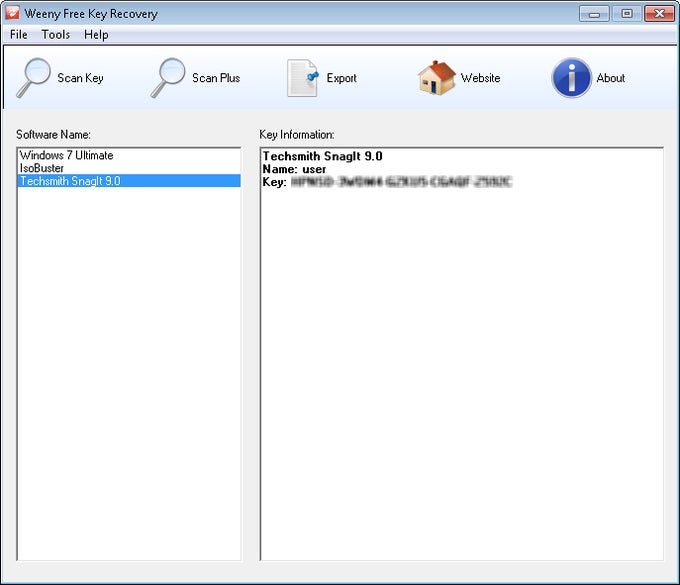Click the bold Techsmith SnagIt 9.0 heading
Image resolution: width=680 pixels, height=585 pixels.
(x=323, y=156)
